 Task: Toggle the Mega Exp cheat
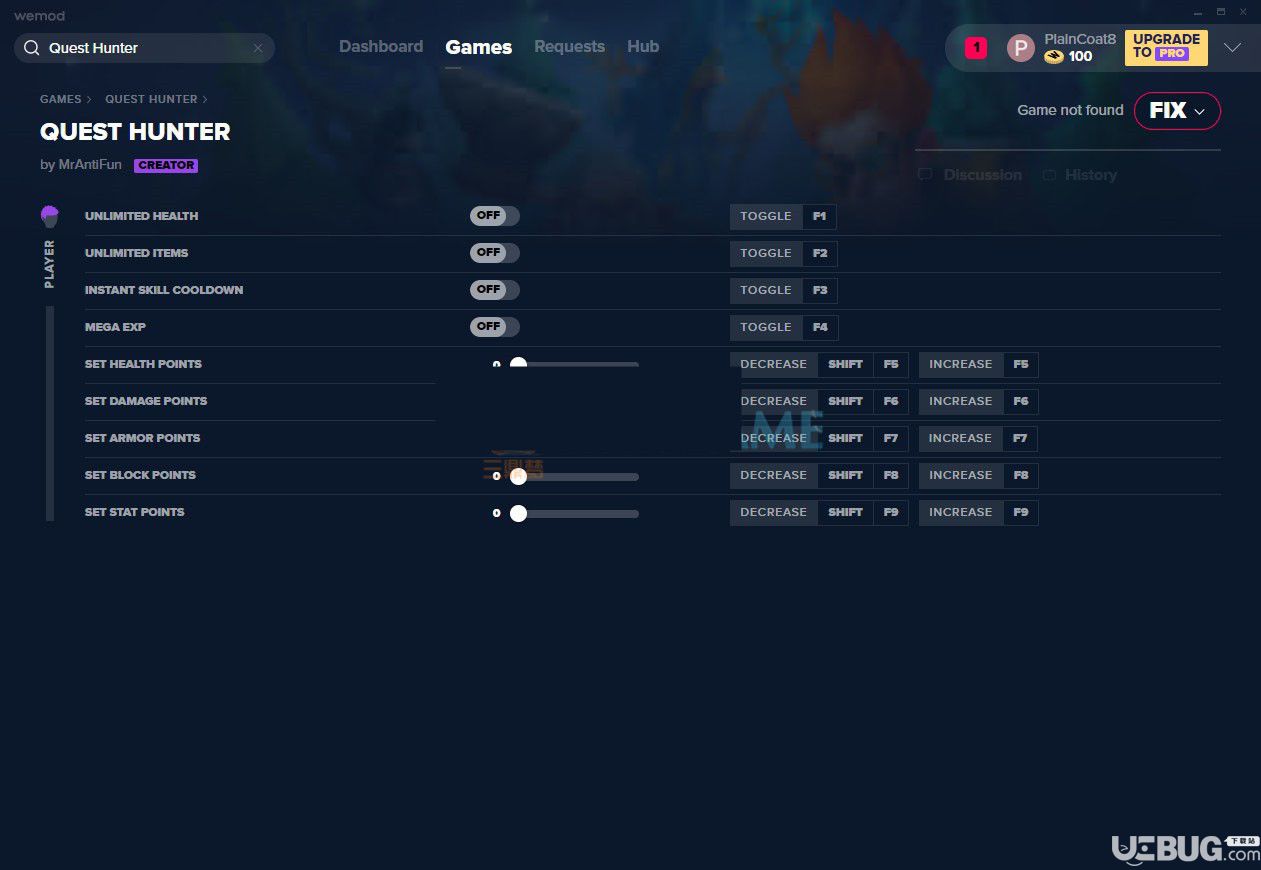(495, 327)
